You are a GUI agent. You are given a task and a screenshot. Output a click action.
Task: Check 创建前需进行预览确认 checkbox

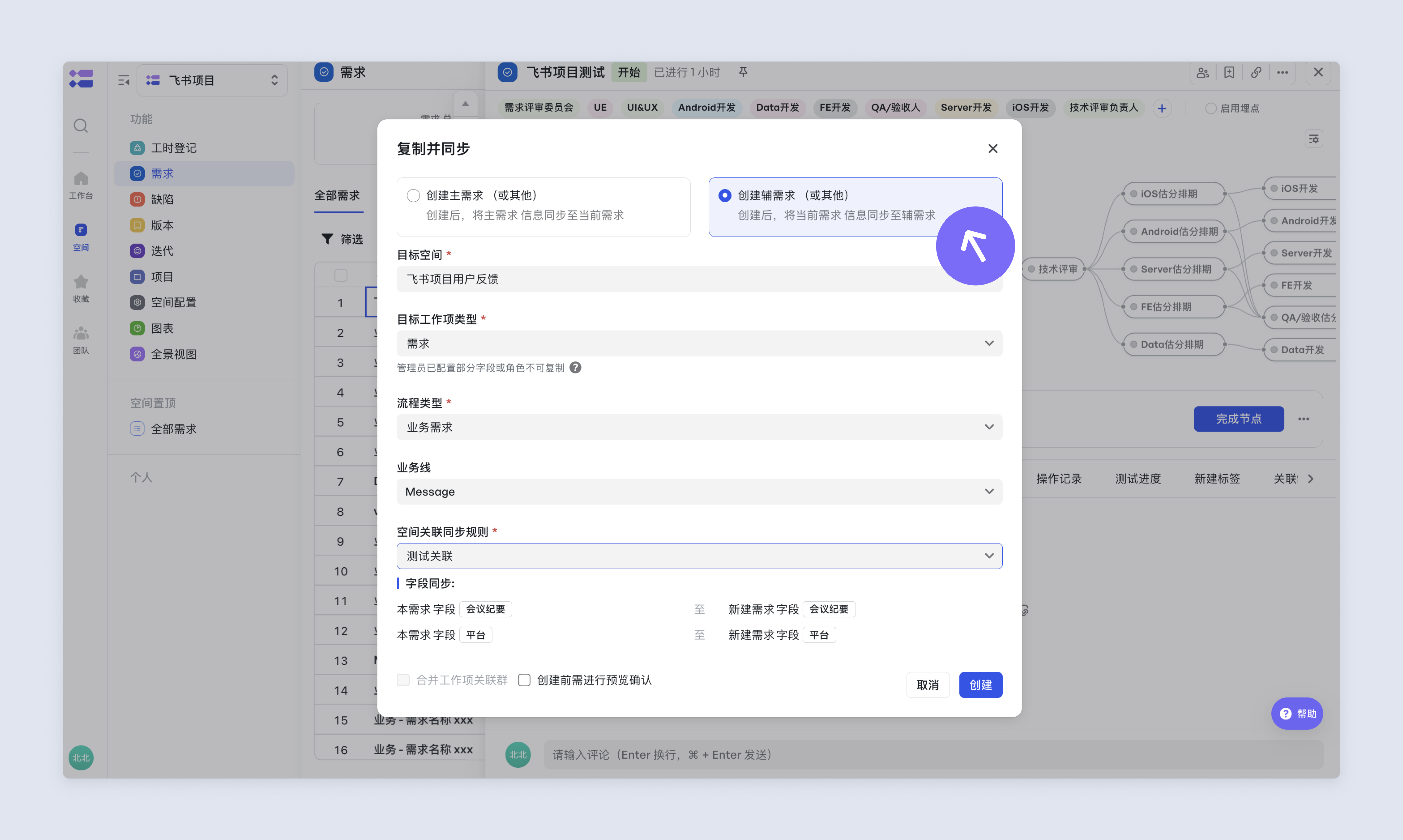[524, 680]
